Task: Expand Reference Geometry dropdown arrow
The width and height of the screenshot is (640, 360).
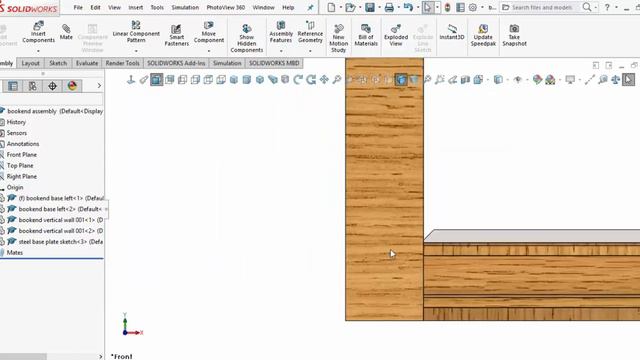Action: (310, 51)
